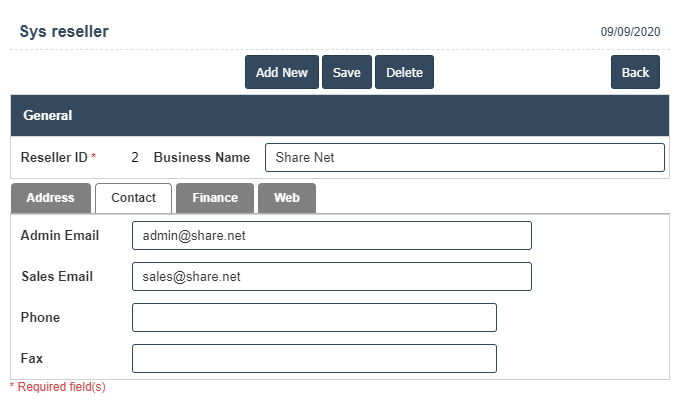Click the Reseller ID value 2
682x407 pixels.
click(x=135, y=158)
